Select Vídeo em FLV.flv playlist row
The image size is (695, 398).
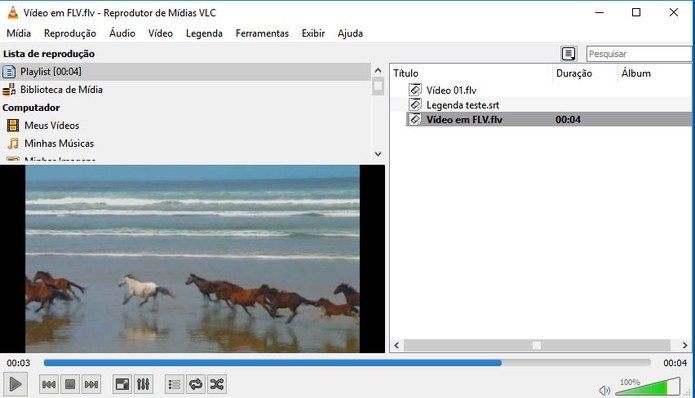(549, 119)
